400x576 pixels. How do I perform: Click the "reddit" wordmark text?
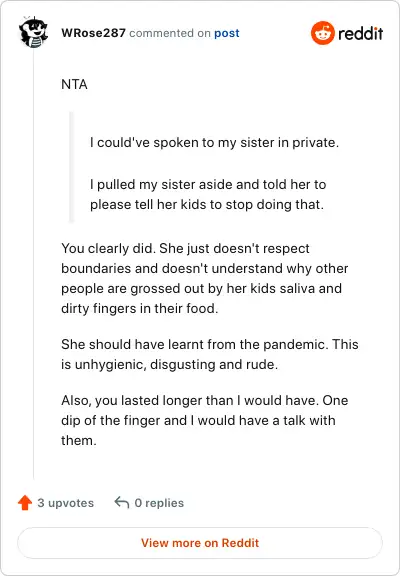coord(360,33)
